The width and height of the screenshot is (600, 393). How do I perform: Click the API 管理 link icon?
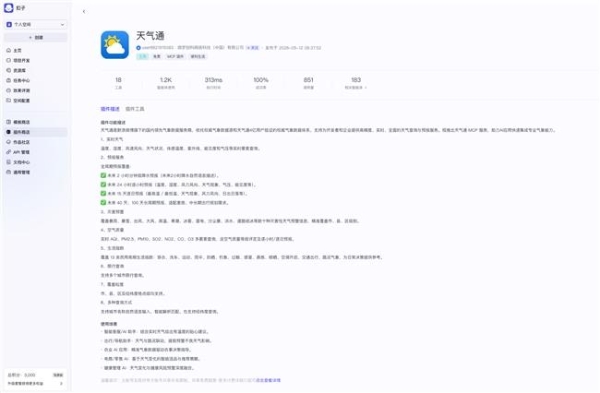(x=8, y=152)
